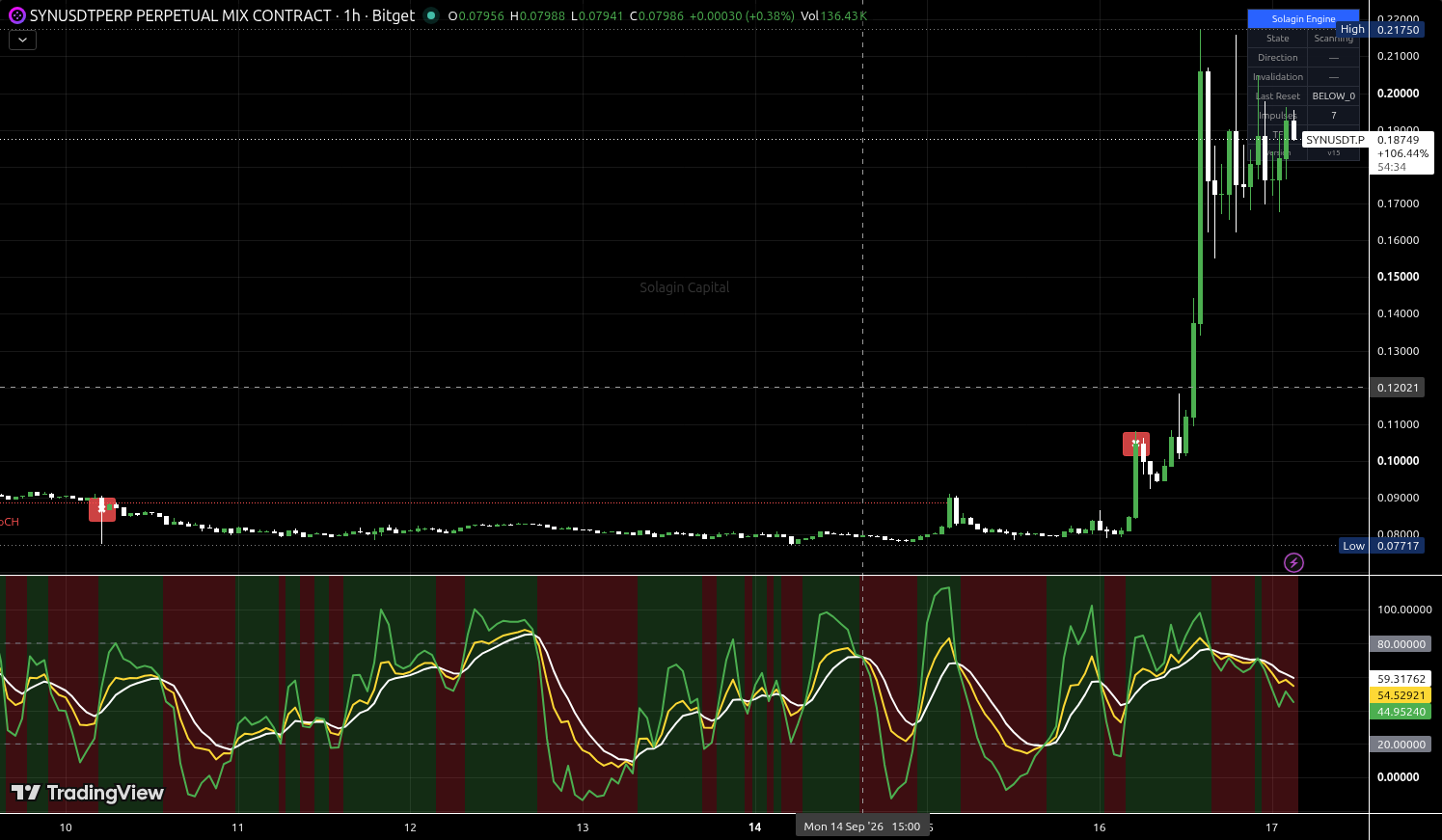Click the SYN coin logo icon beside the symbol title

(16, 15)
